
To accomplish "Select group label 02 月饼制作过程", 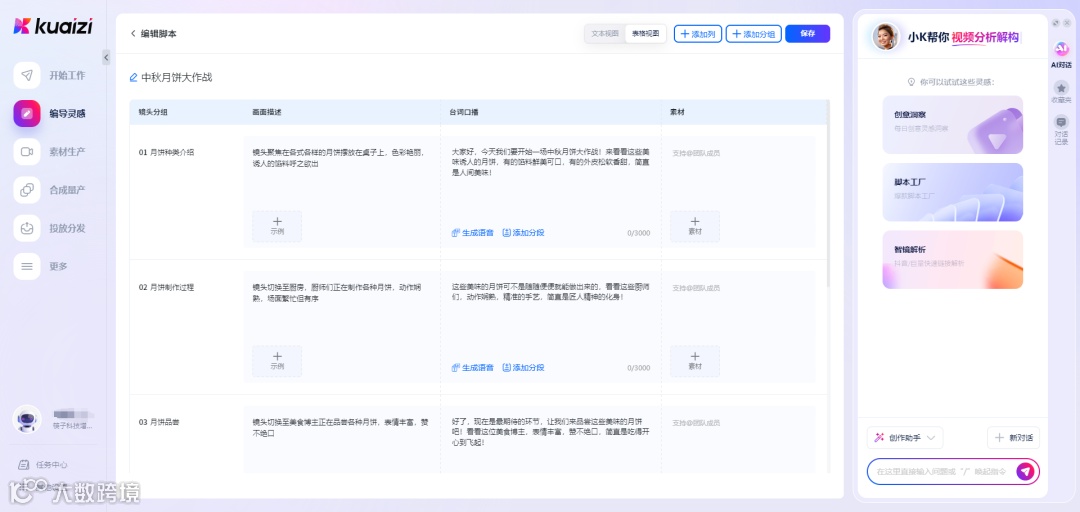I will point(167,287).
